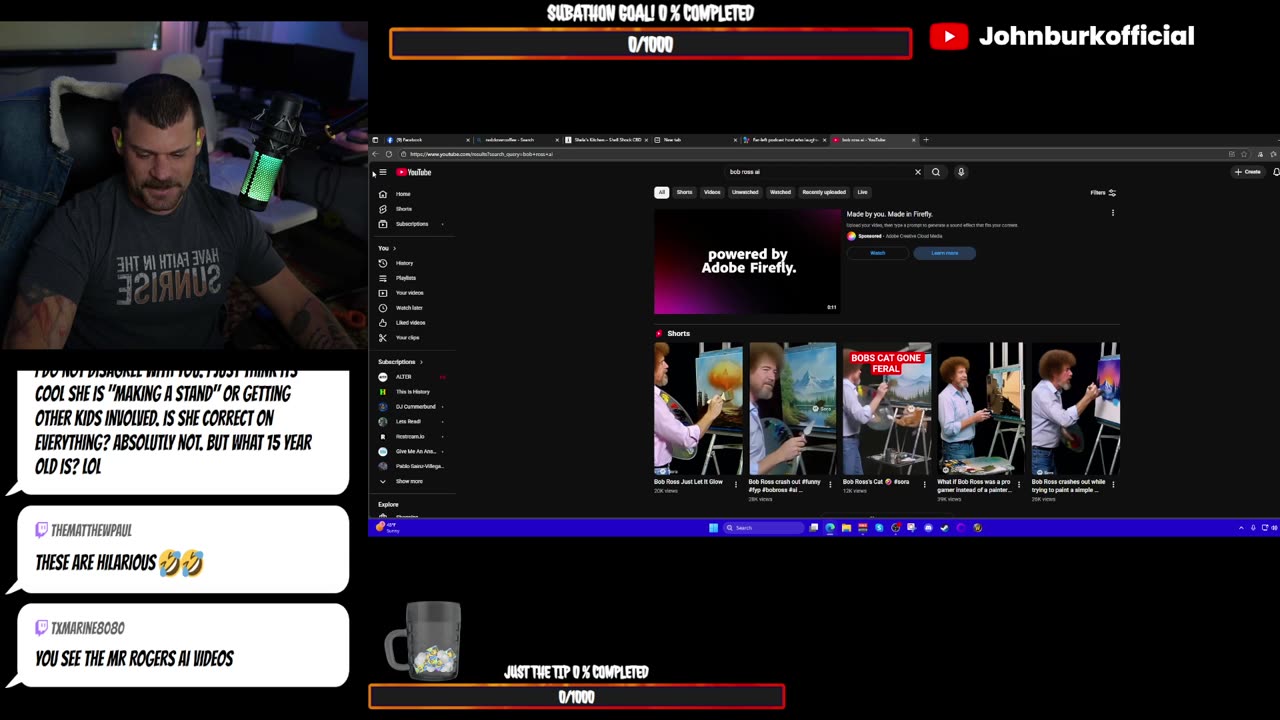Open What if Bob Ross was a pro gamer short
The image size is (1280, 720).
[980, 409]
